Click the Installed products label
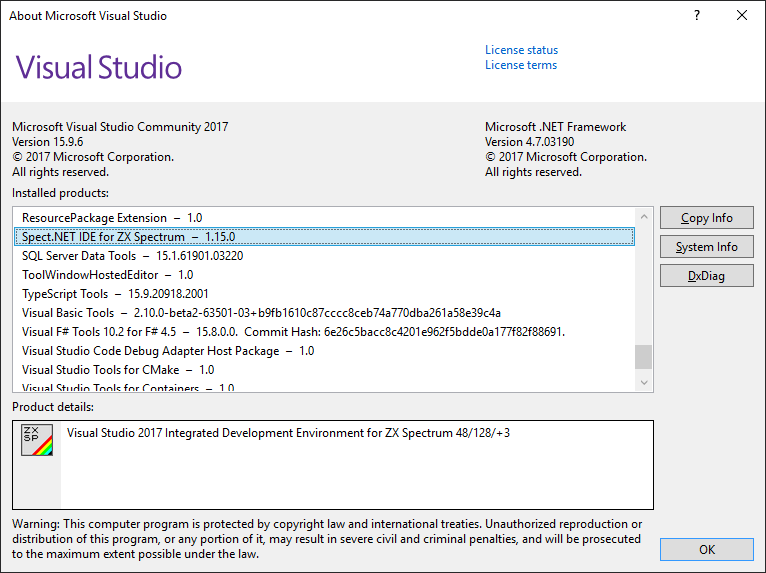Screen dimensions: 766x573 pyautogui.click(x=61, y=193)
